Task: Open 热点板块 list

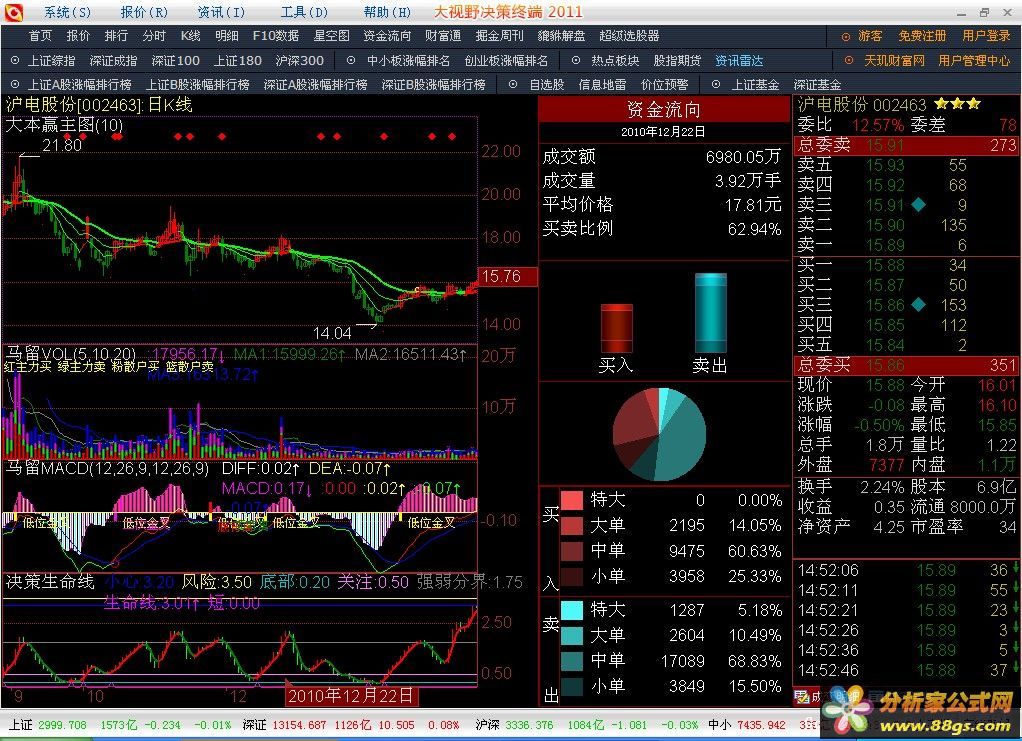Action: (x=615, y=61)
